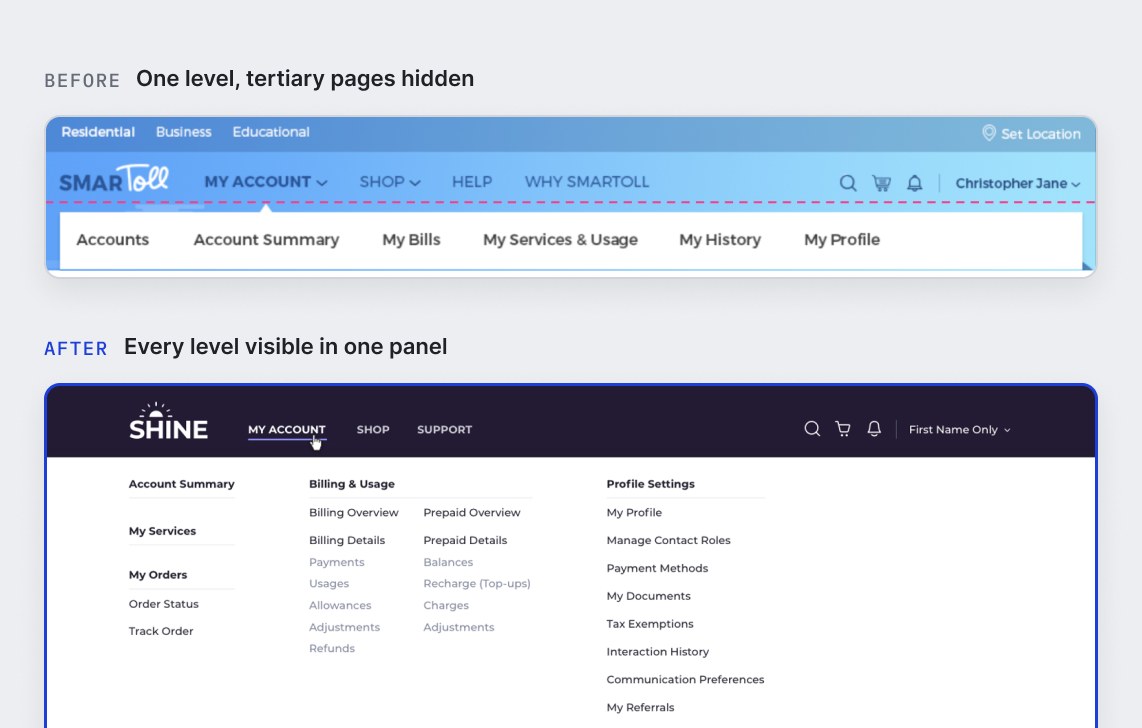Select SUPPORT in the Shine navigation
Viewport: 1142px width, 728px height.
[x=444, y=430]
